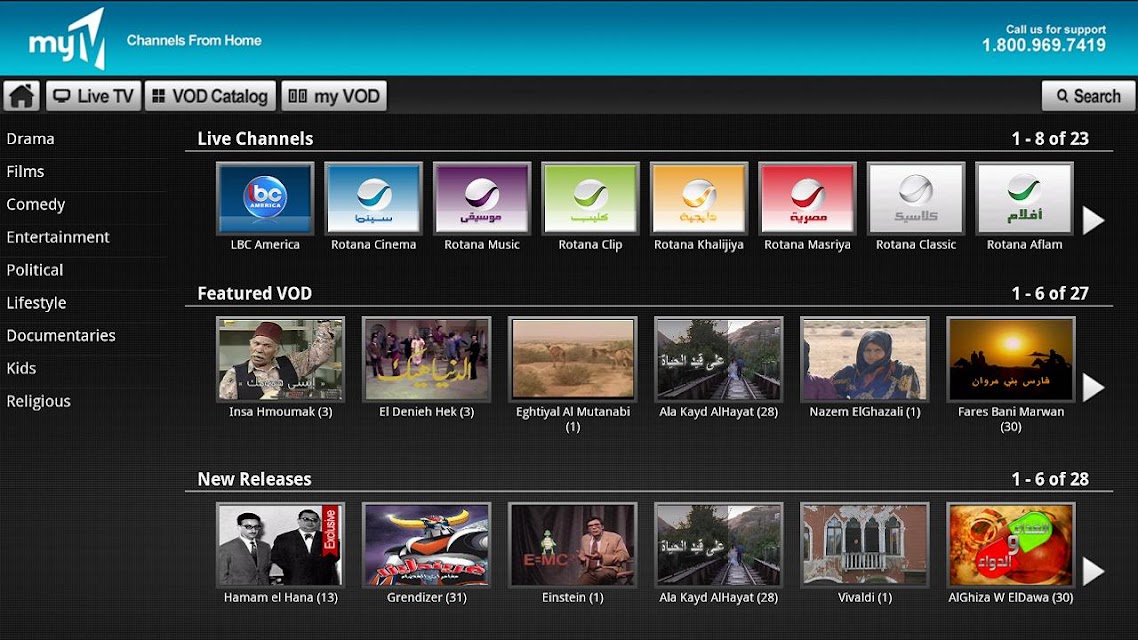Select the Political category

(x=35, y=270)
